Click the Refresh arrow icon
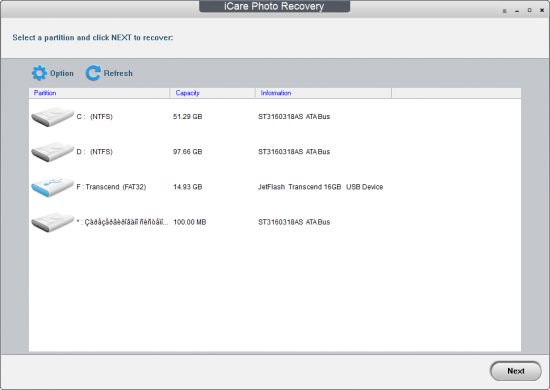Screen dimensions: 550x390 [93, 73]
